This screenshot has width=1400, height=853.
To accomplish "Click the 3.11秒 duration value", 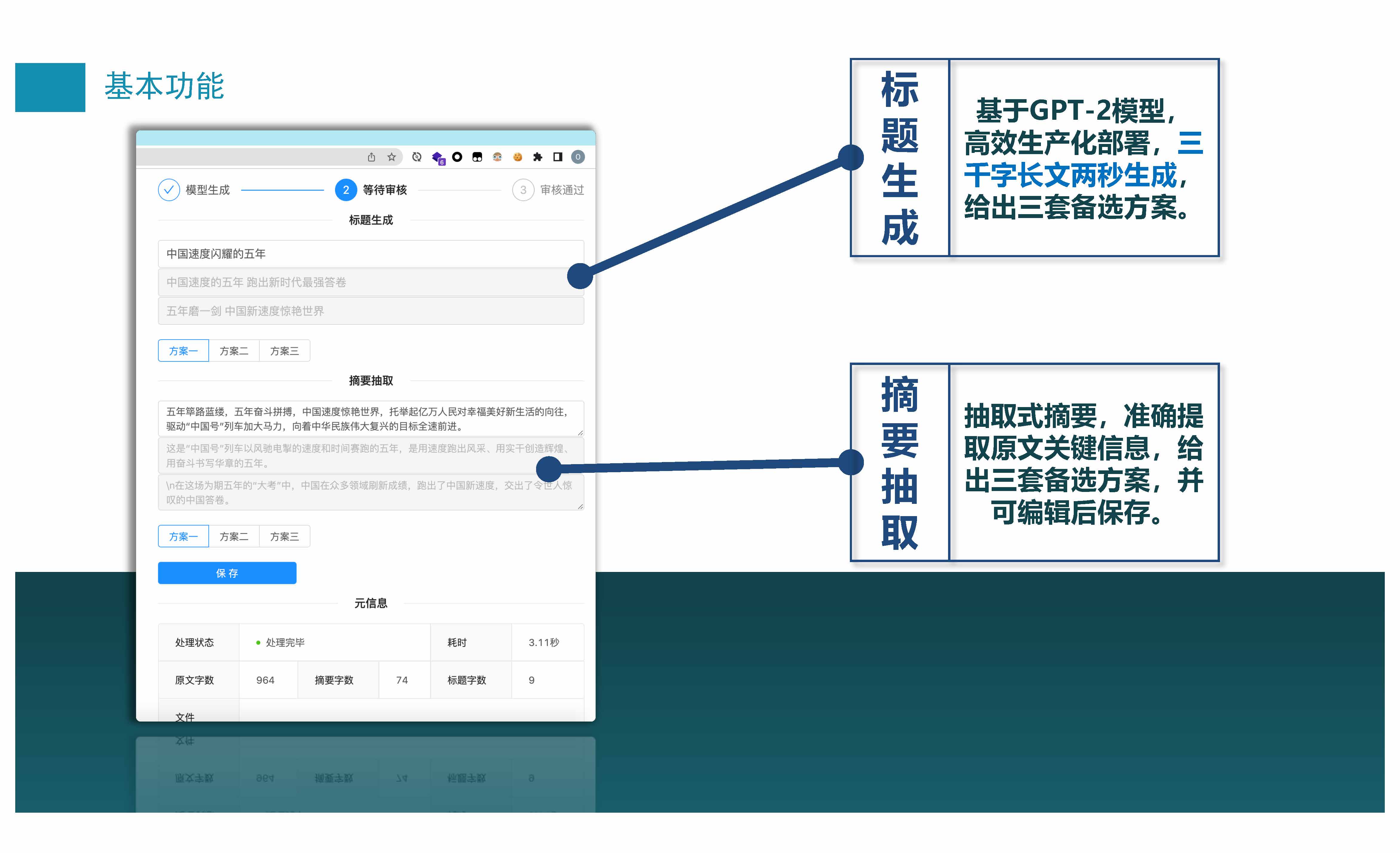I will [x=544, y=643].
